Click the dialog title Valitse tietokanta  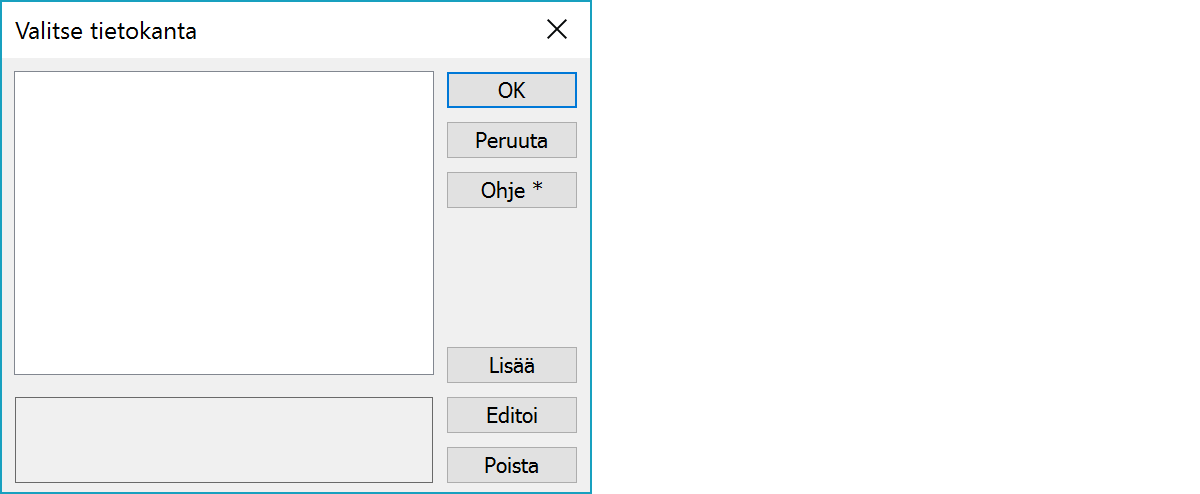pos(106,31)
